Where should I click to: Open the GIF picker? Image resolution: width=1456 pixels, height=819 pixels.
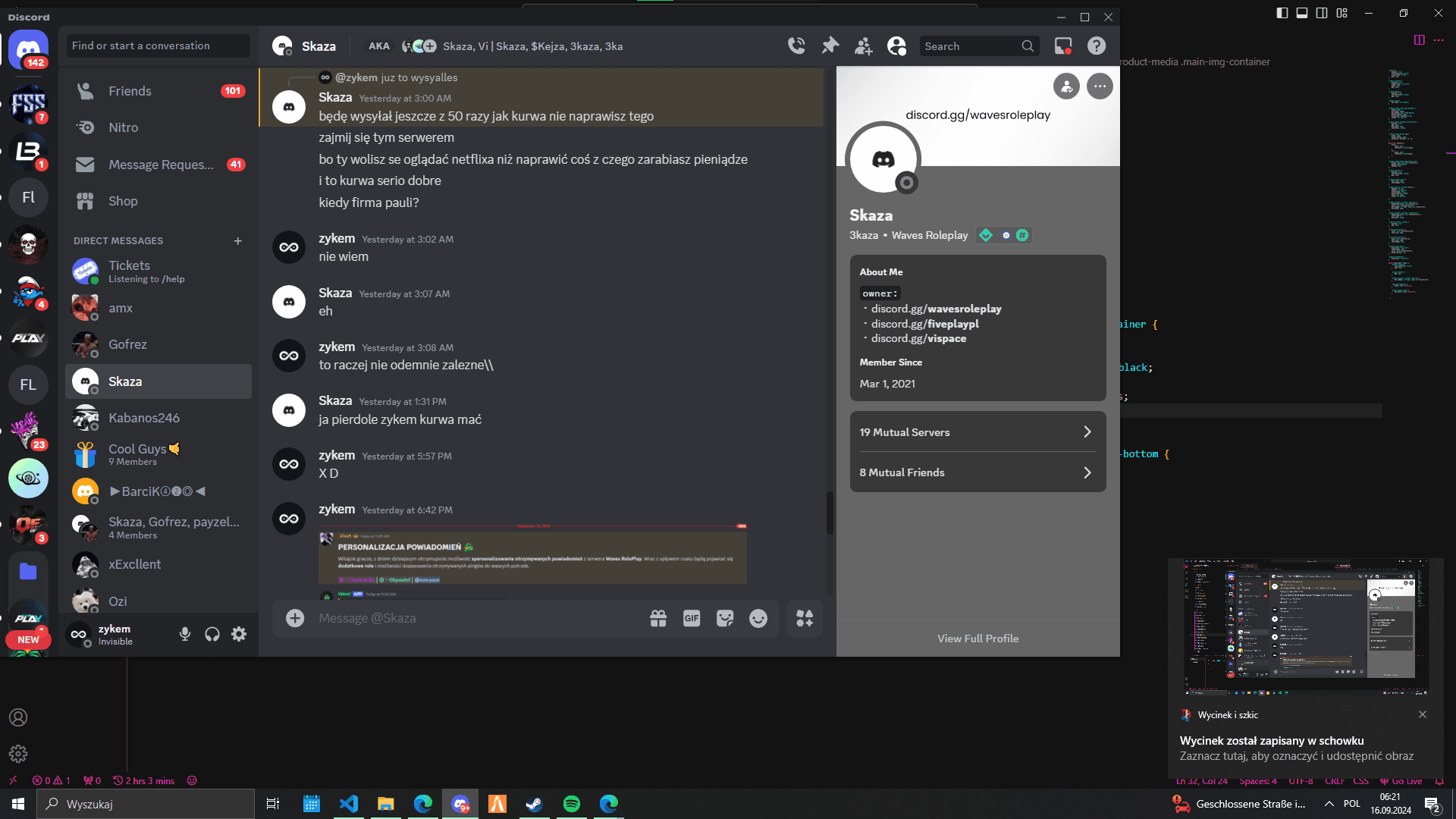tap(692, 618)
